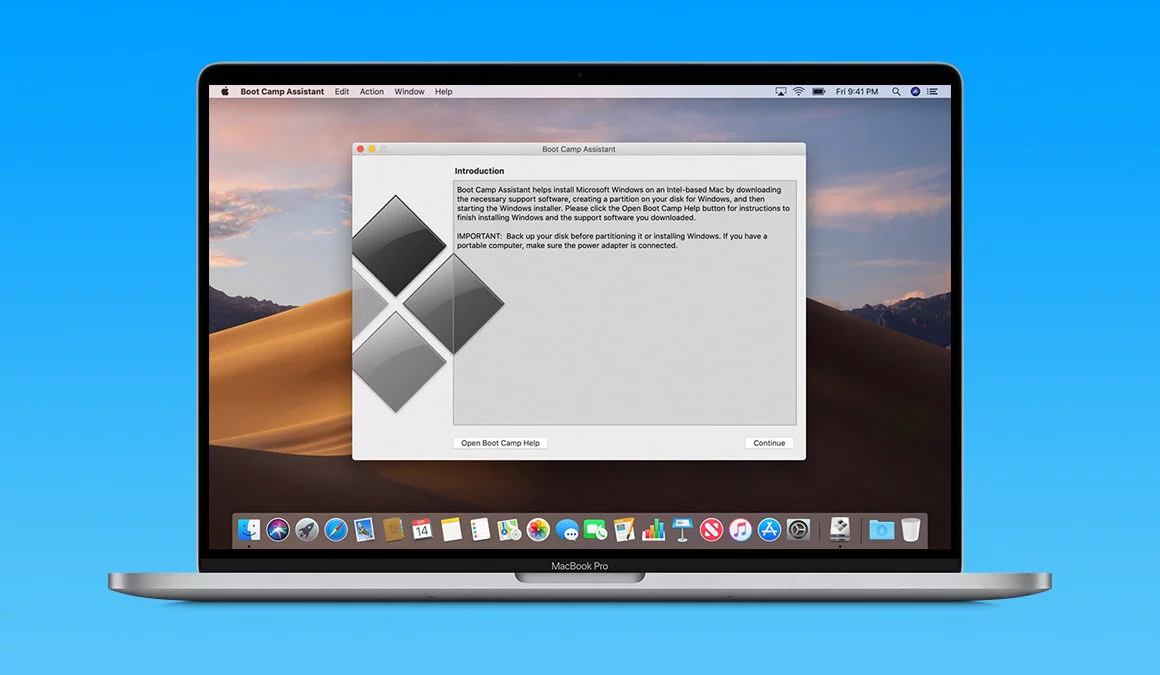The width and height of the screenshot is (1160, 675).
Task: Open Wi-Fi status in menu bar
Action: (799, 92)
